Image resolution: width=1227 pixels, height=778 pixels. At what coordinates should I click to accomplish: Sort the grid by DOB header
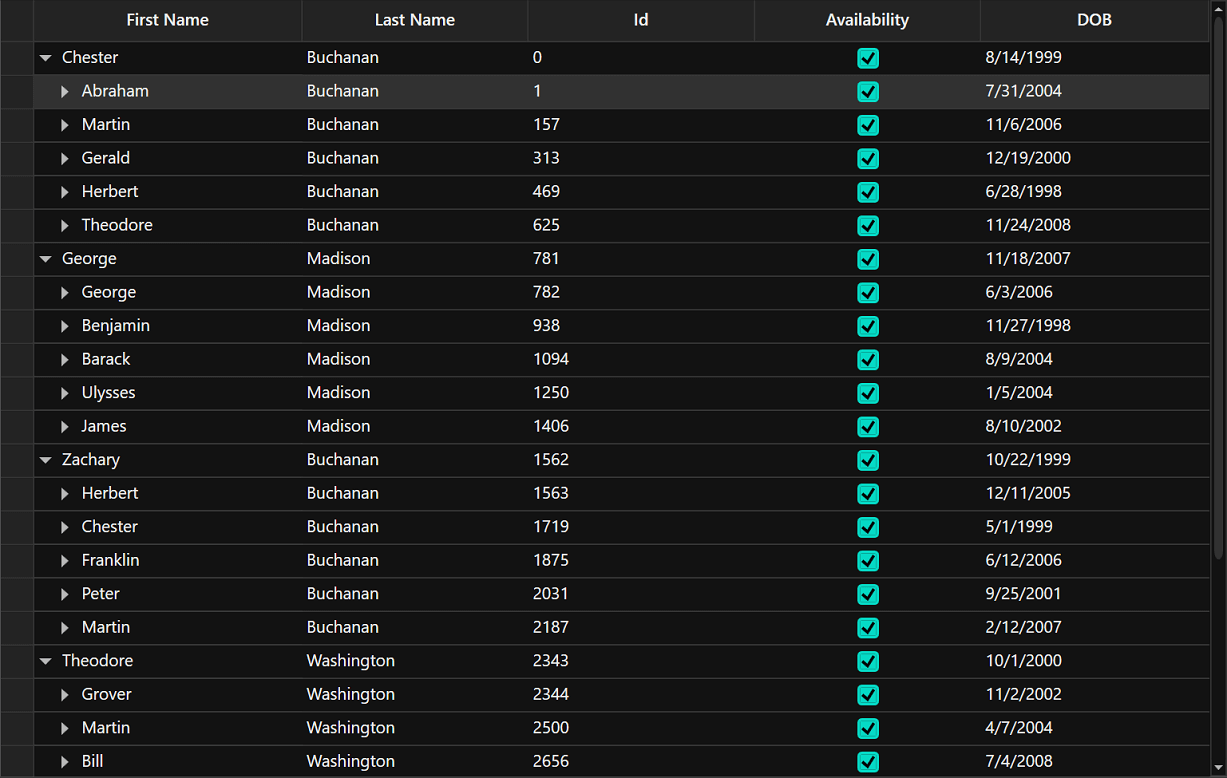[1094, 20]
